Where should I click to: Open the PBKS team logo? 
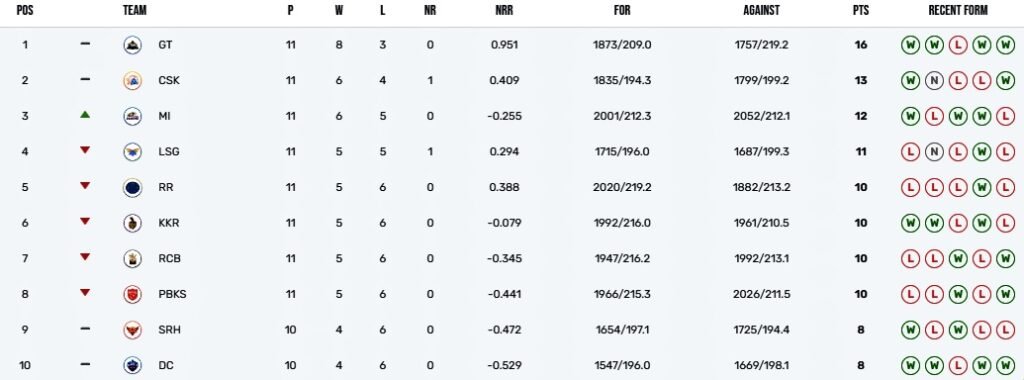(133, 294)
